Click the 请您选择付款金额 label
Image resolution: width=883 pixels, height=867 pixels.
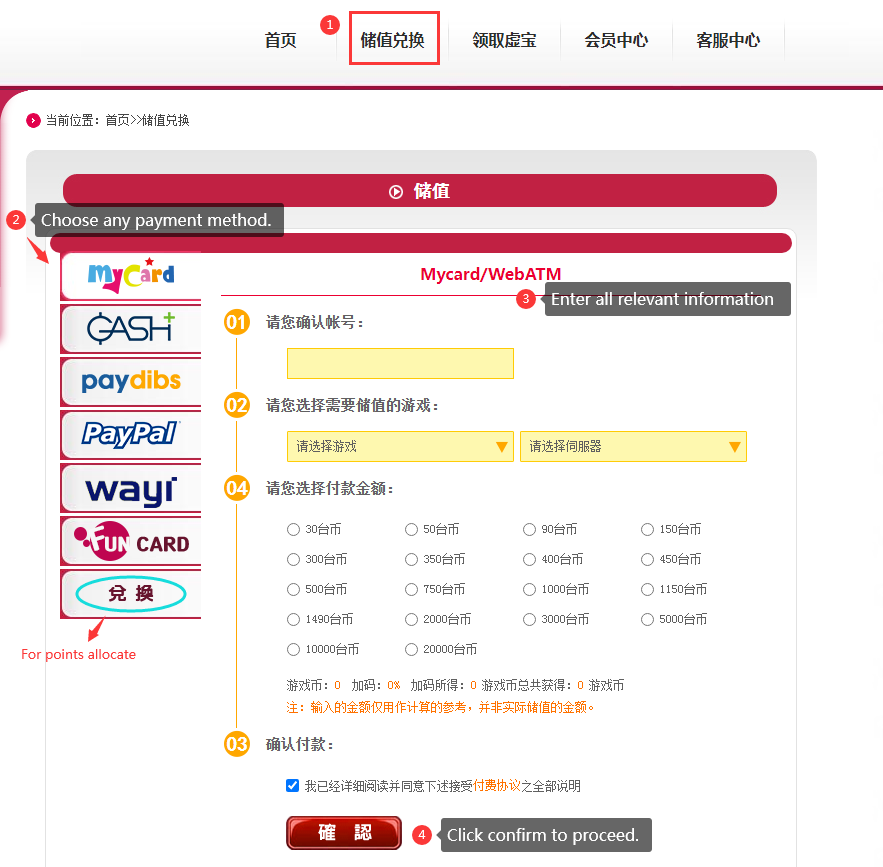[x=330, y=488]
